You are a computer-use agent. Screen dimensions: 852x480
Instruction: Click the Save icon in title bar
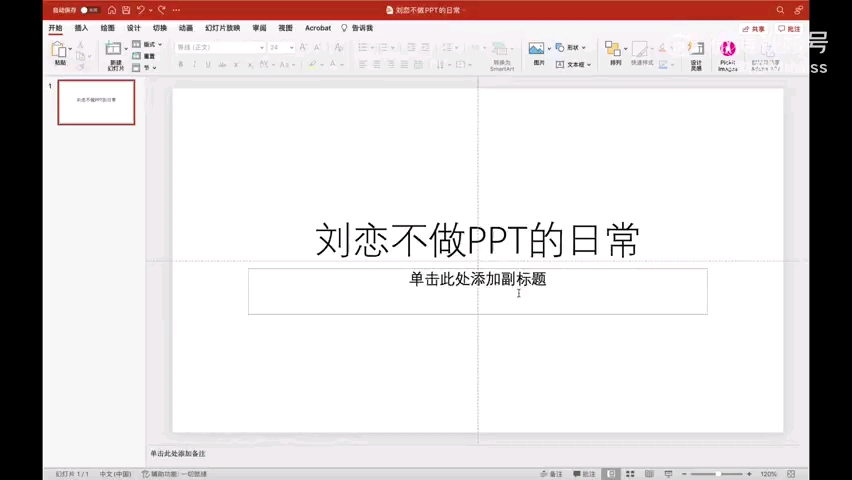126,10
